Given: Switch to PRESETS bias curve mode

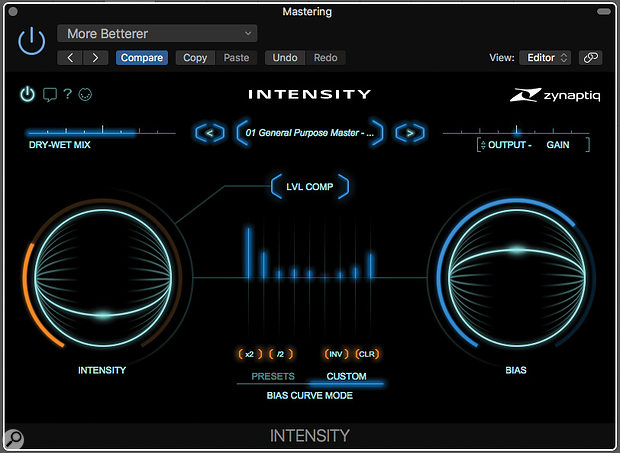Looking at the screenshot, I should click(x=273, y=376).
